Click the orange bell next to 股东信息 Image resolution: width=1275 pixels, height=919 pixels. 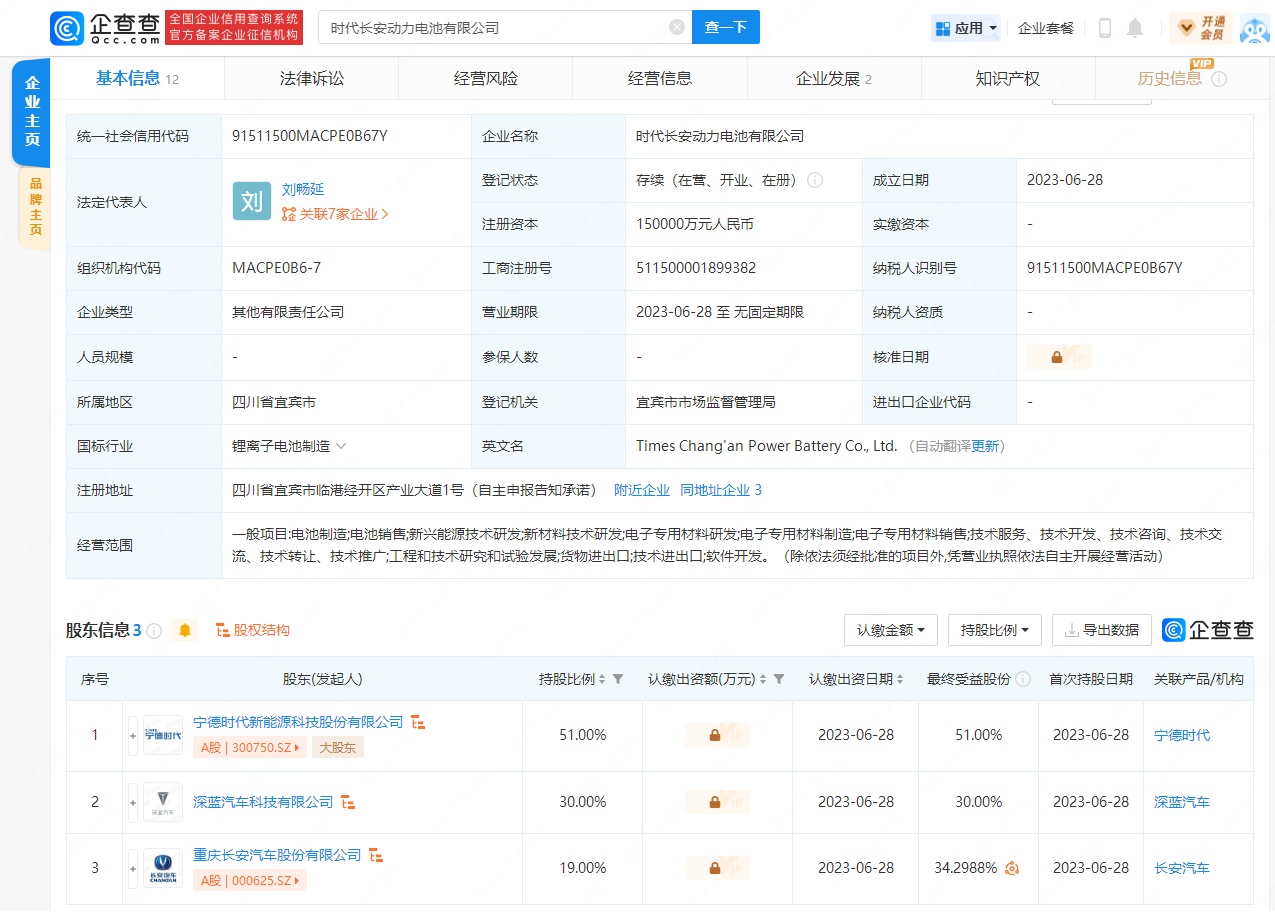(184, 630)
